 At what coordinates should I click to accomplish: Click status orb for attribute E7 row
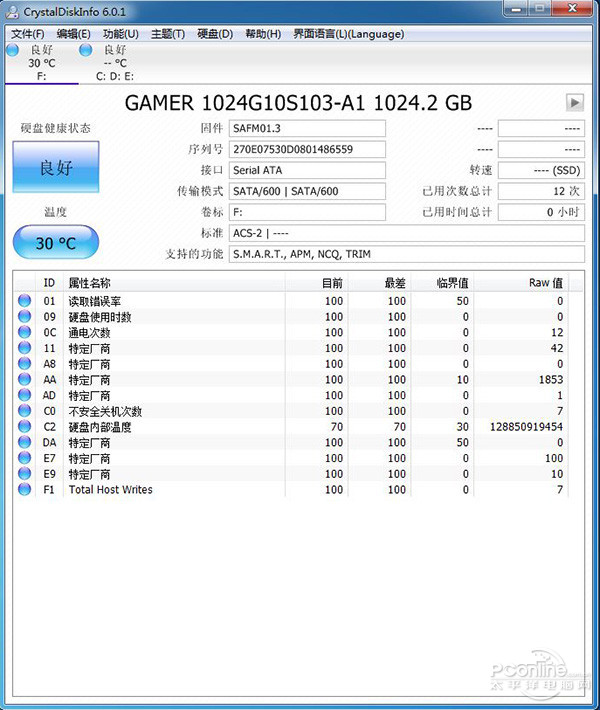click(24, 458)
